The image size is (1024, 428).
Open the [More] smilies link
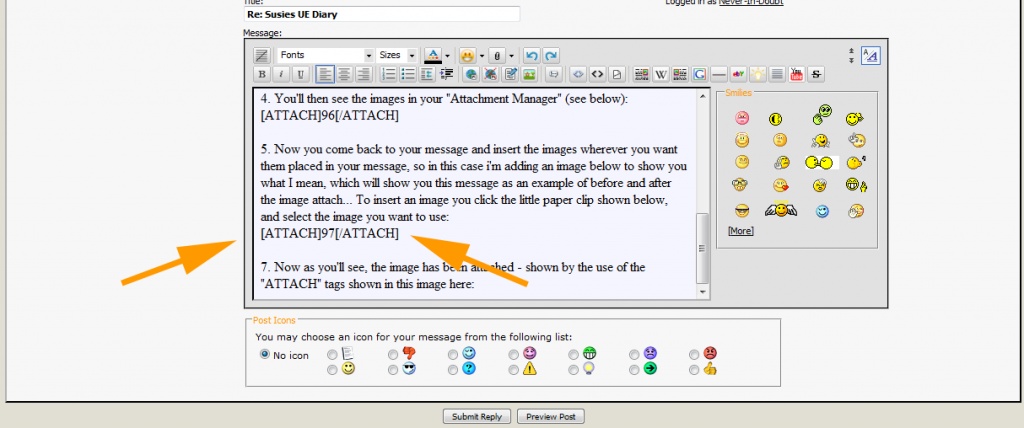click(740, 231)
